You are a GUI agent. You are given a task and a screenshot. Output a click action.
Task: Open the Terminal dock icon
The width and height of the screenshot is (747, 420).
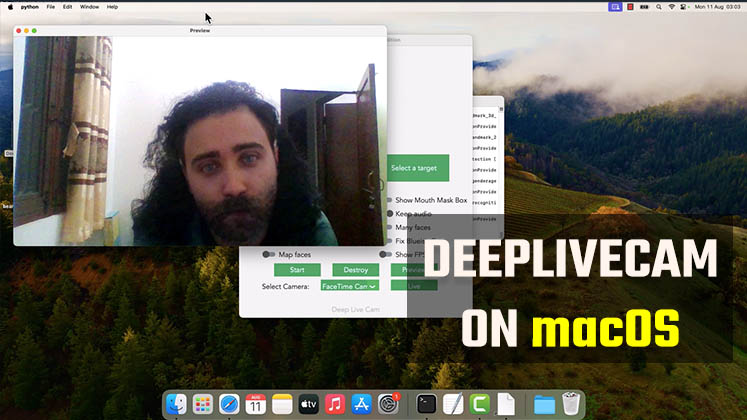(426, 404)
